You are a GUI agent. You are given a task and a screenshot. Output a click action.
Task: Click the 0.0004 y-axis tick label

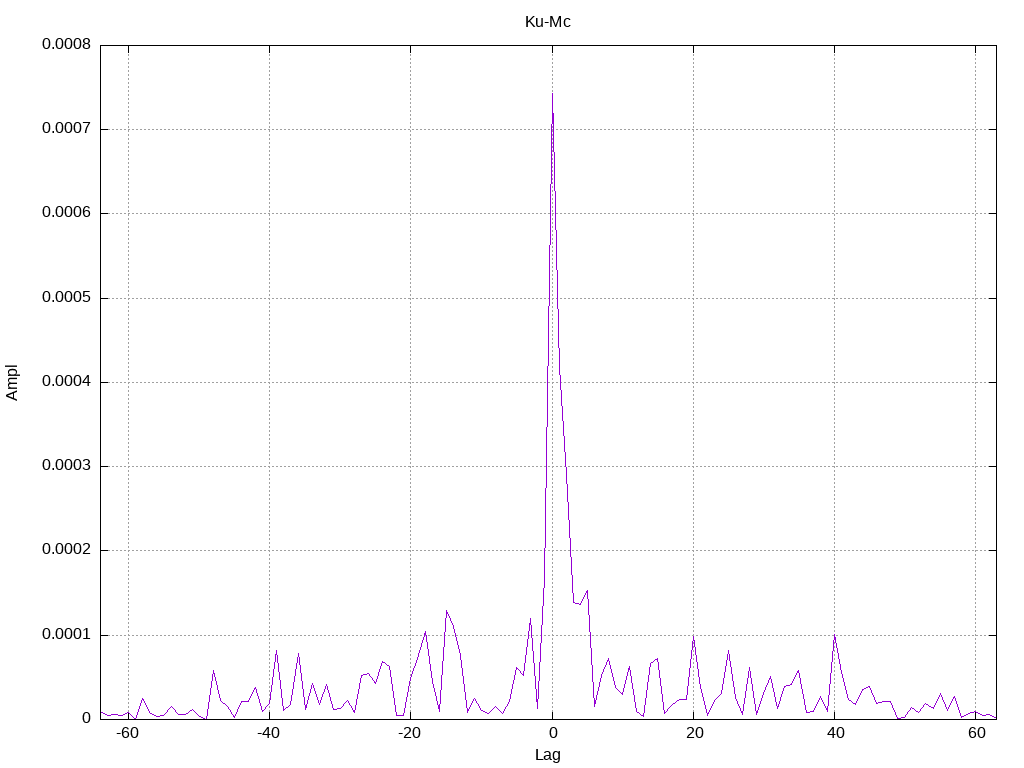(x=67, y=381)
